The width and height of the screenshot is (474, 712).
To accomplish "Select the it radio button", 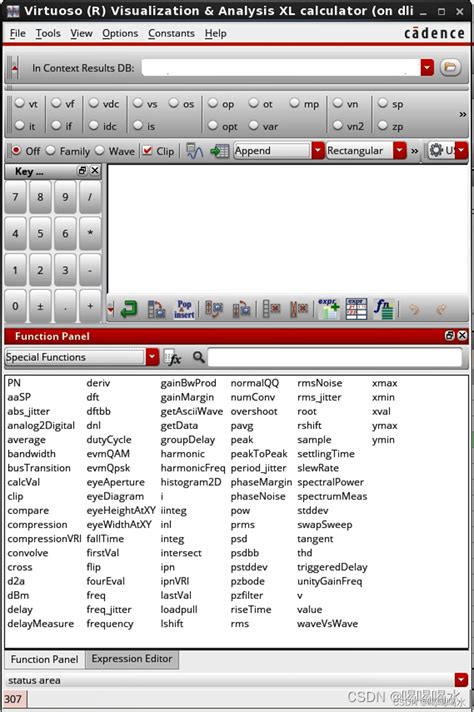I will (x=20, y=124).
